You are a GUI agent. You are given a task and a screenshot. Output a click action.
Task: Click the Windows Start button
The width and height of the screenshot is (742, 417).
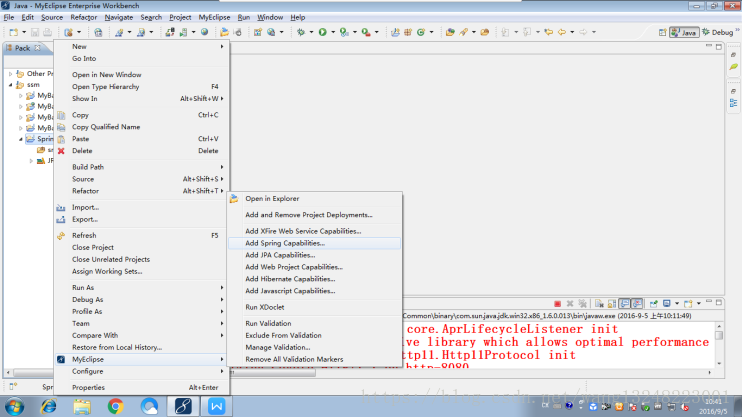tap(14, 407)
